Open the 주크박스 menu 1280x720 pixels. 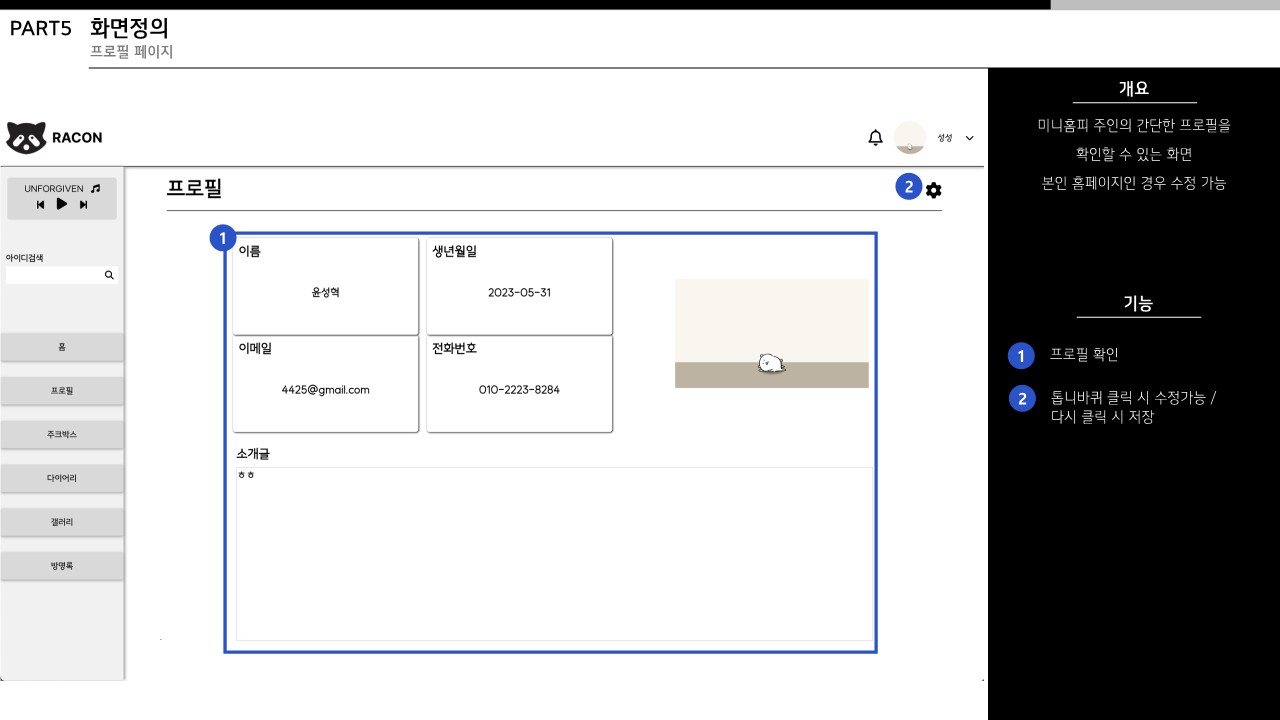pos(62,435)
